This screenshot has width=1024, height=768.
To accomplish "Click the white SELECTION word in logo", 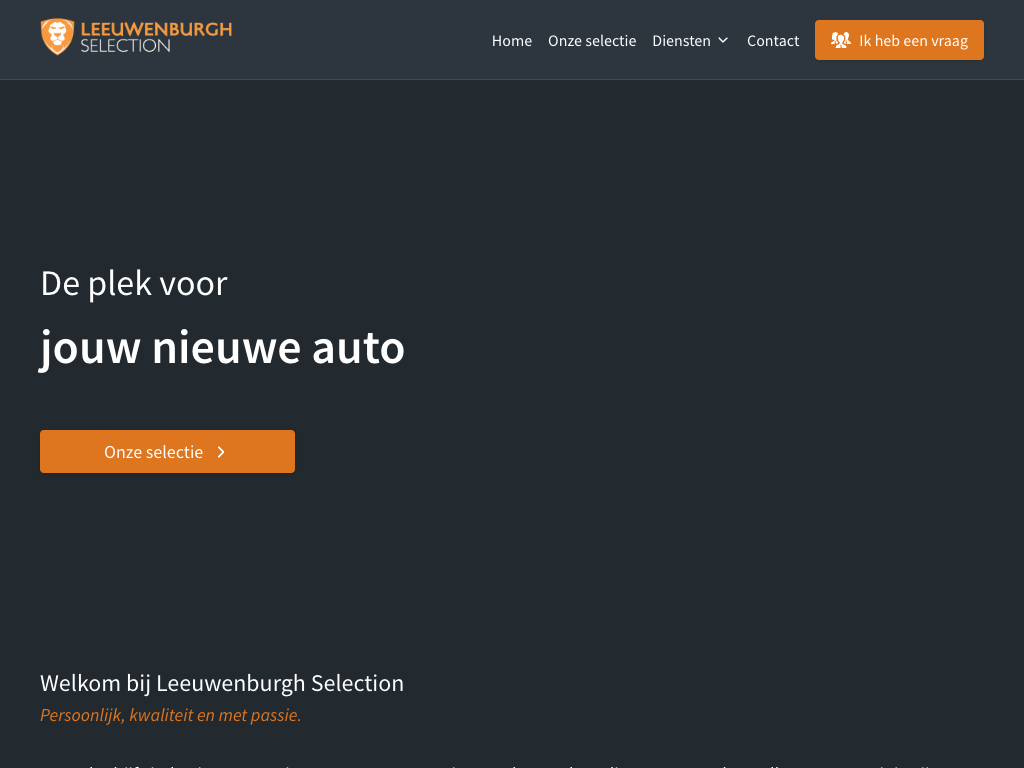I will coord(125,46).
